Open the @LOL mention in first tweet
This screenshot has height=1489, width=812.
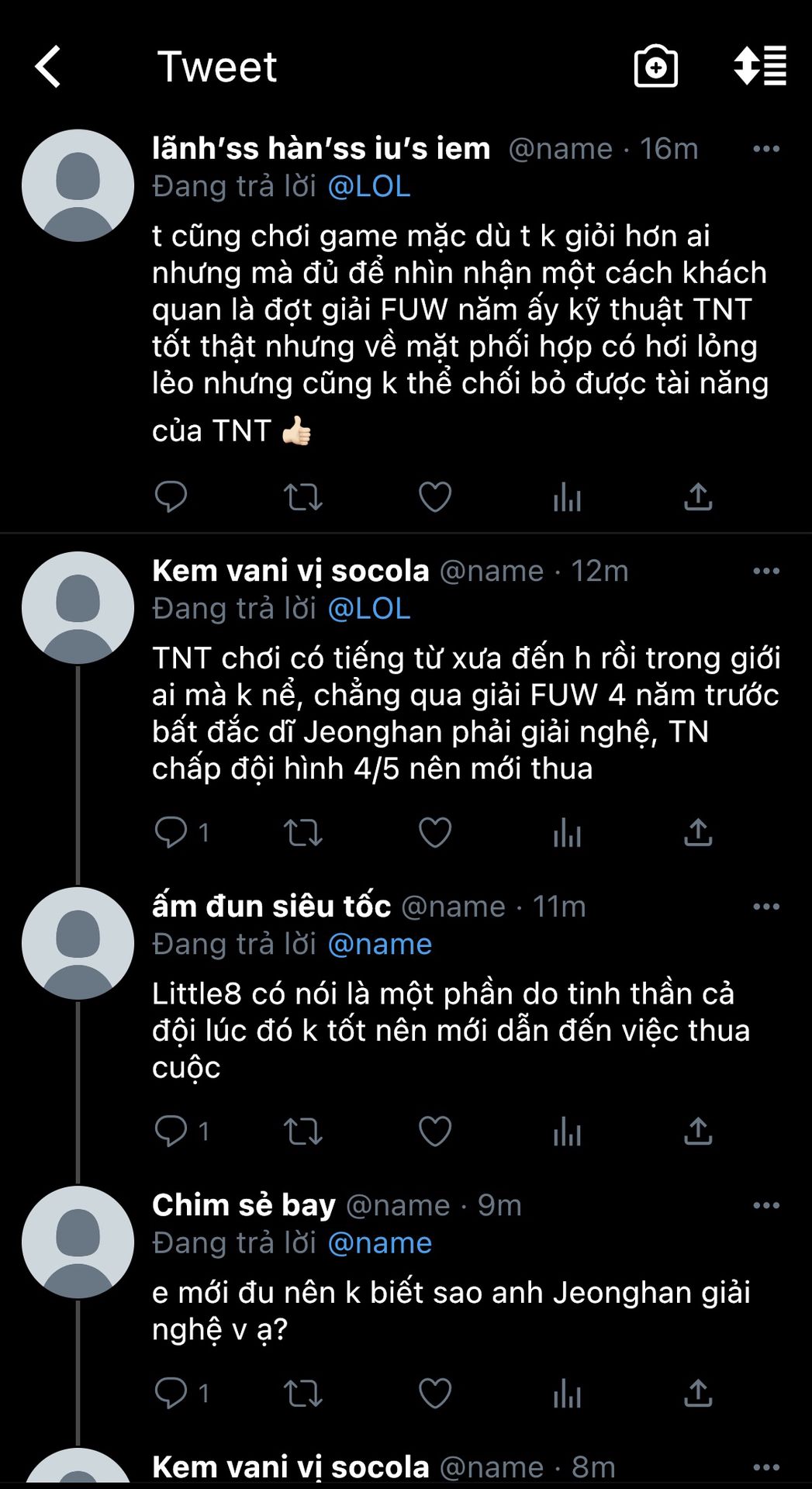pyautogui.click(x=369, y=187)
